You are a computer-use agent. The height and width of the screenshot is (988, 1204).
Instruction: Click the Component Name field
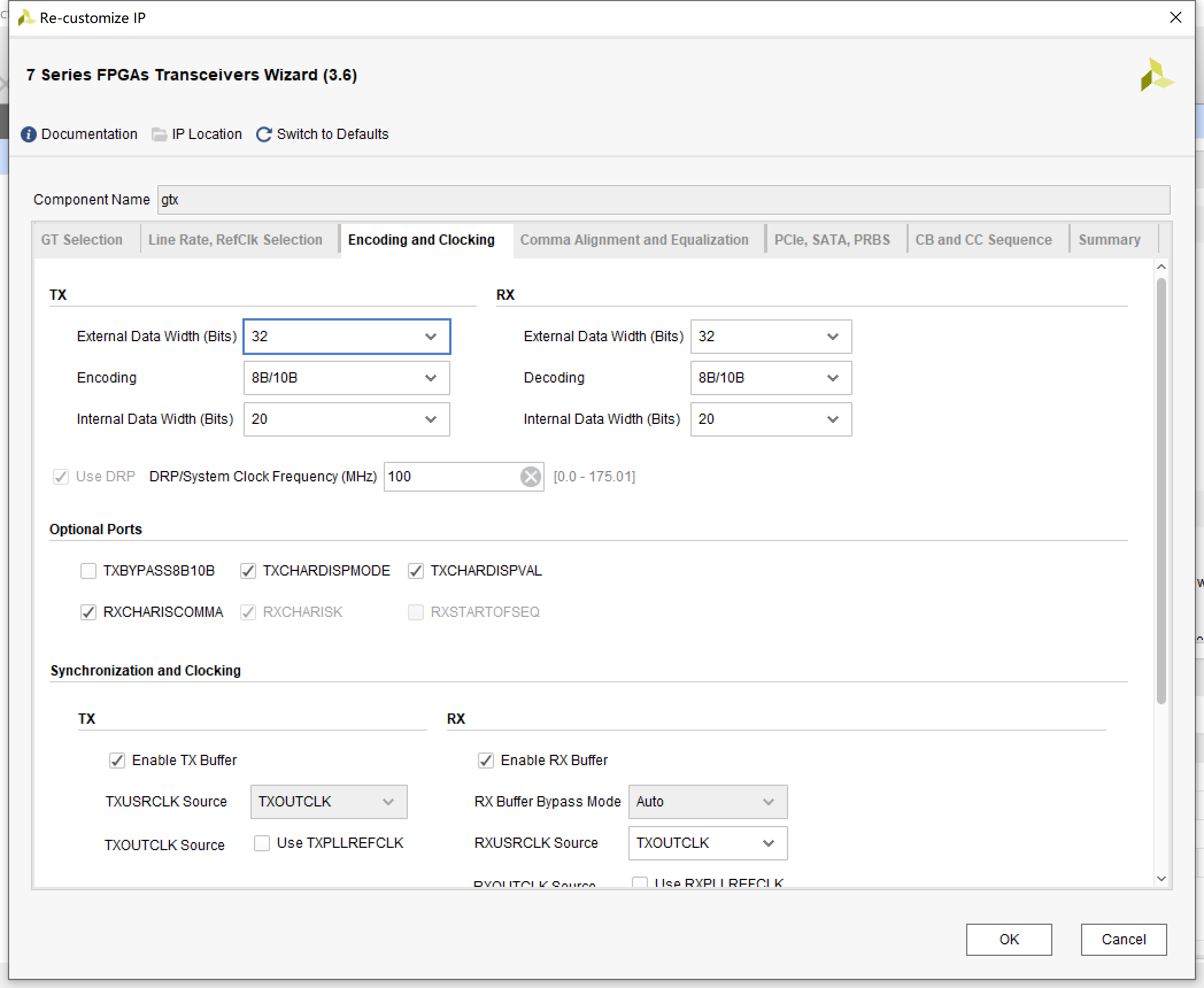tap(663, 200)
